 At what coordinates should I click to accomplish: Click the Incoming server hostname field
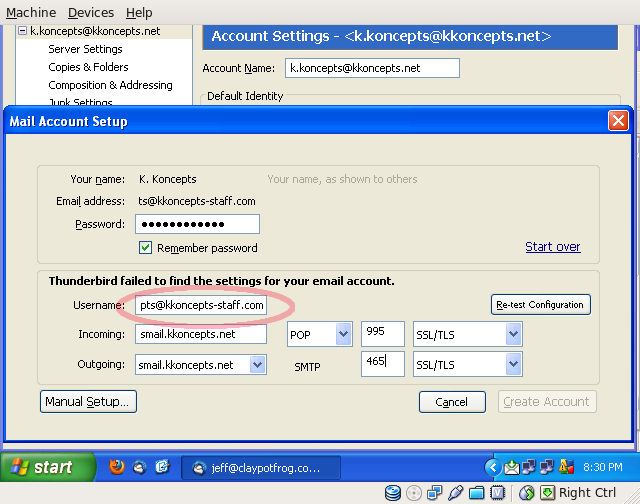201,334
